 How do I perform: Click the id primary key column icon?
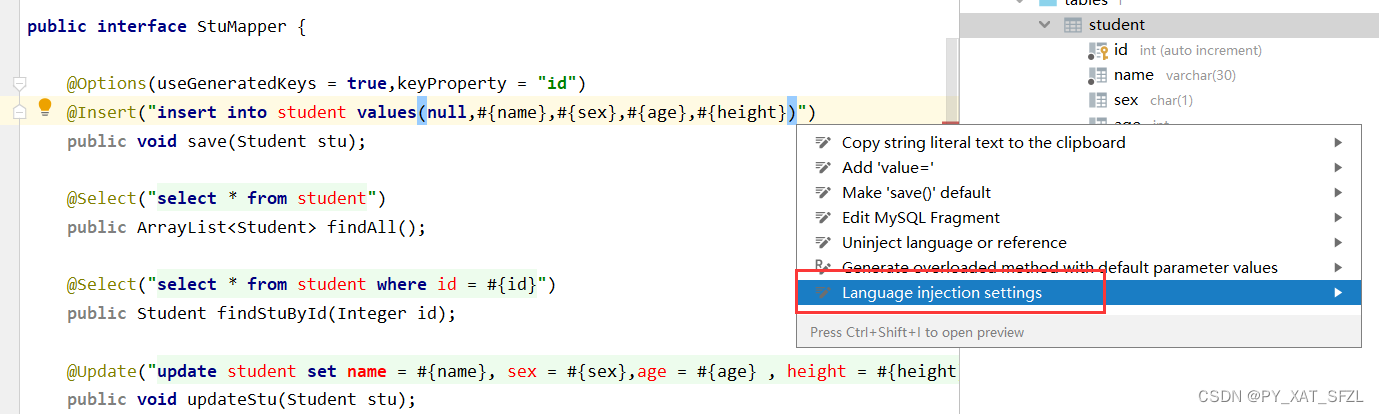coord(1097,50)
